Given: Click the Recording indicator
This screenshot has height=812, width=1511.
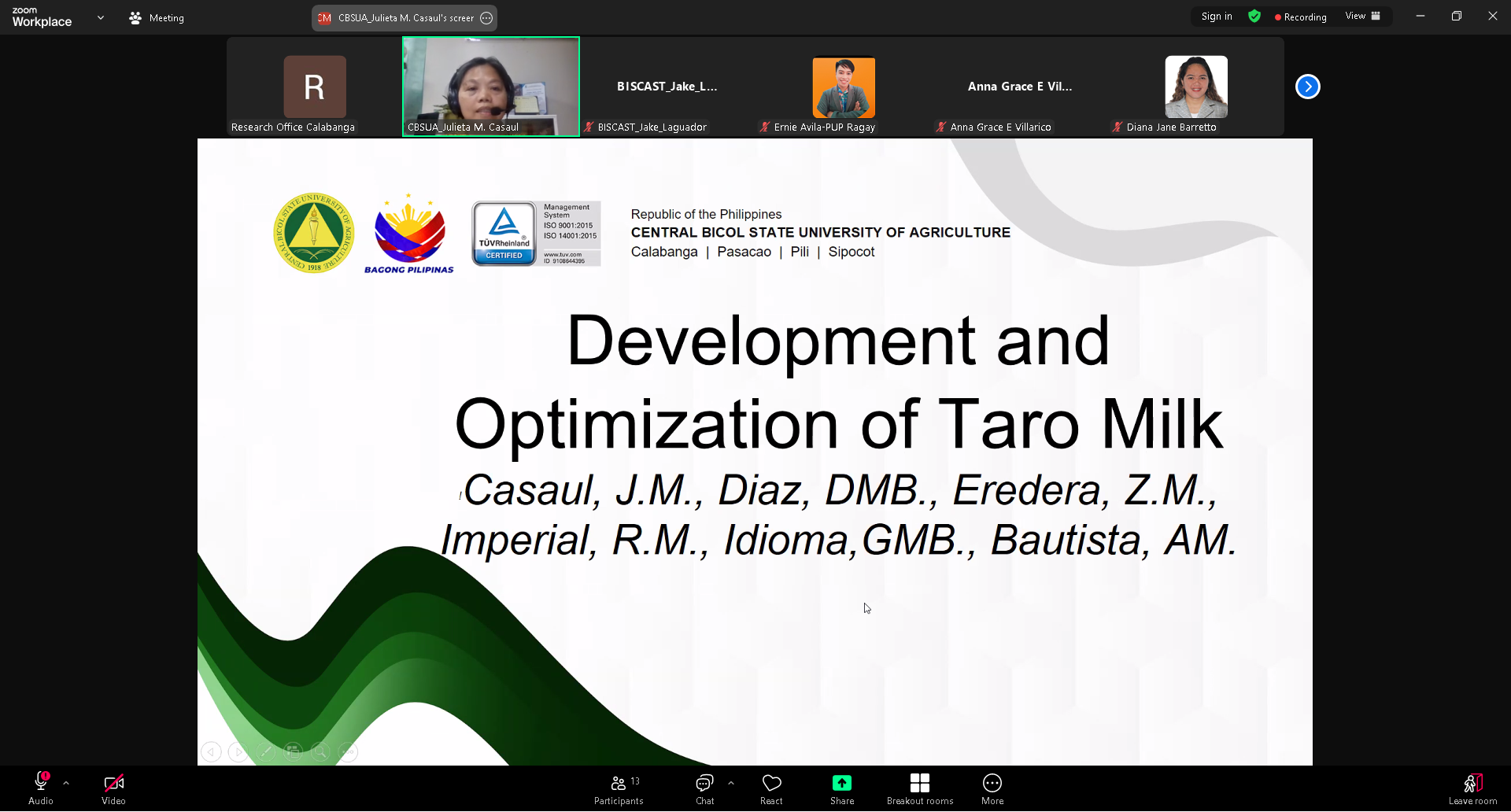Looking at the screenshot, I should pyautogui.click(x=1300, y=17).
